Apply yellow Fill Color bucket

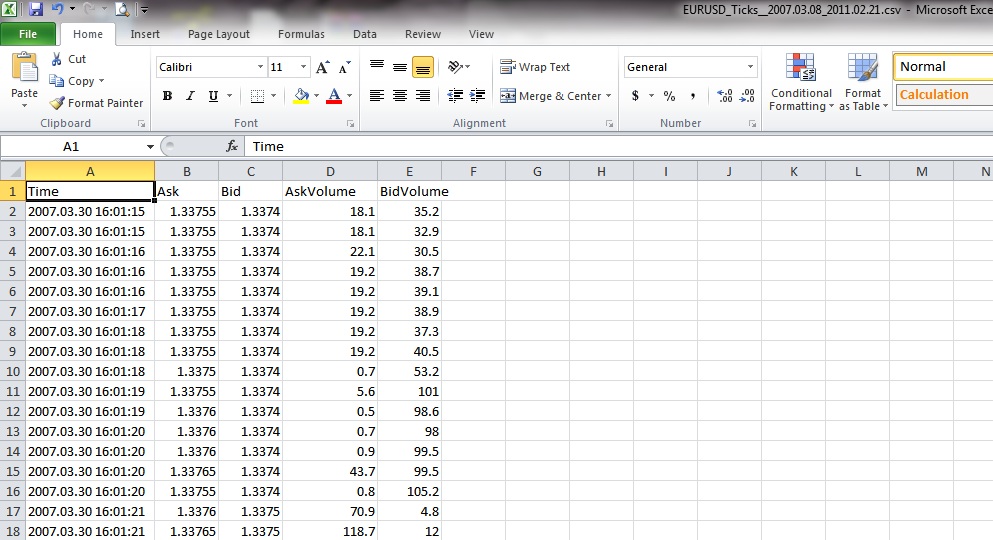pos(301,96)
